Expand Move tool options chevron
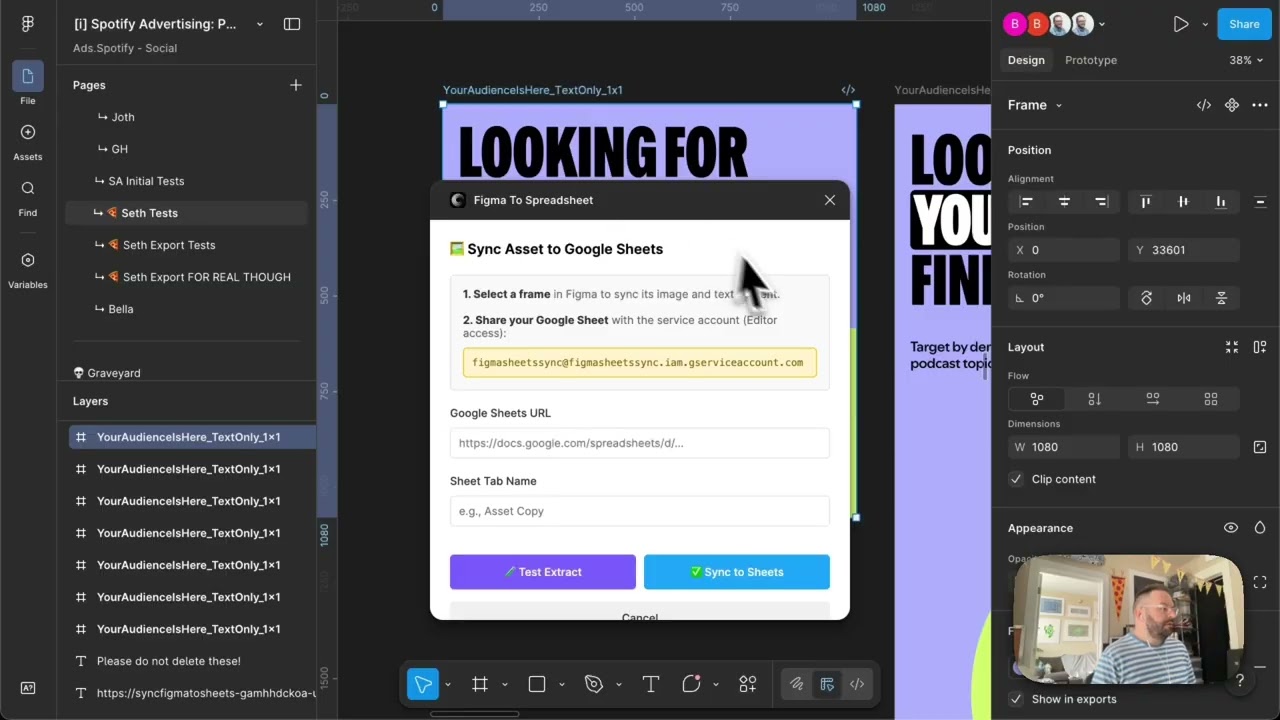This screenshot has height=720, width=1280. click(448, 684)
